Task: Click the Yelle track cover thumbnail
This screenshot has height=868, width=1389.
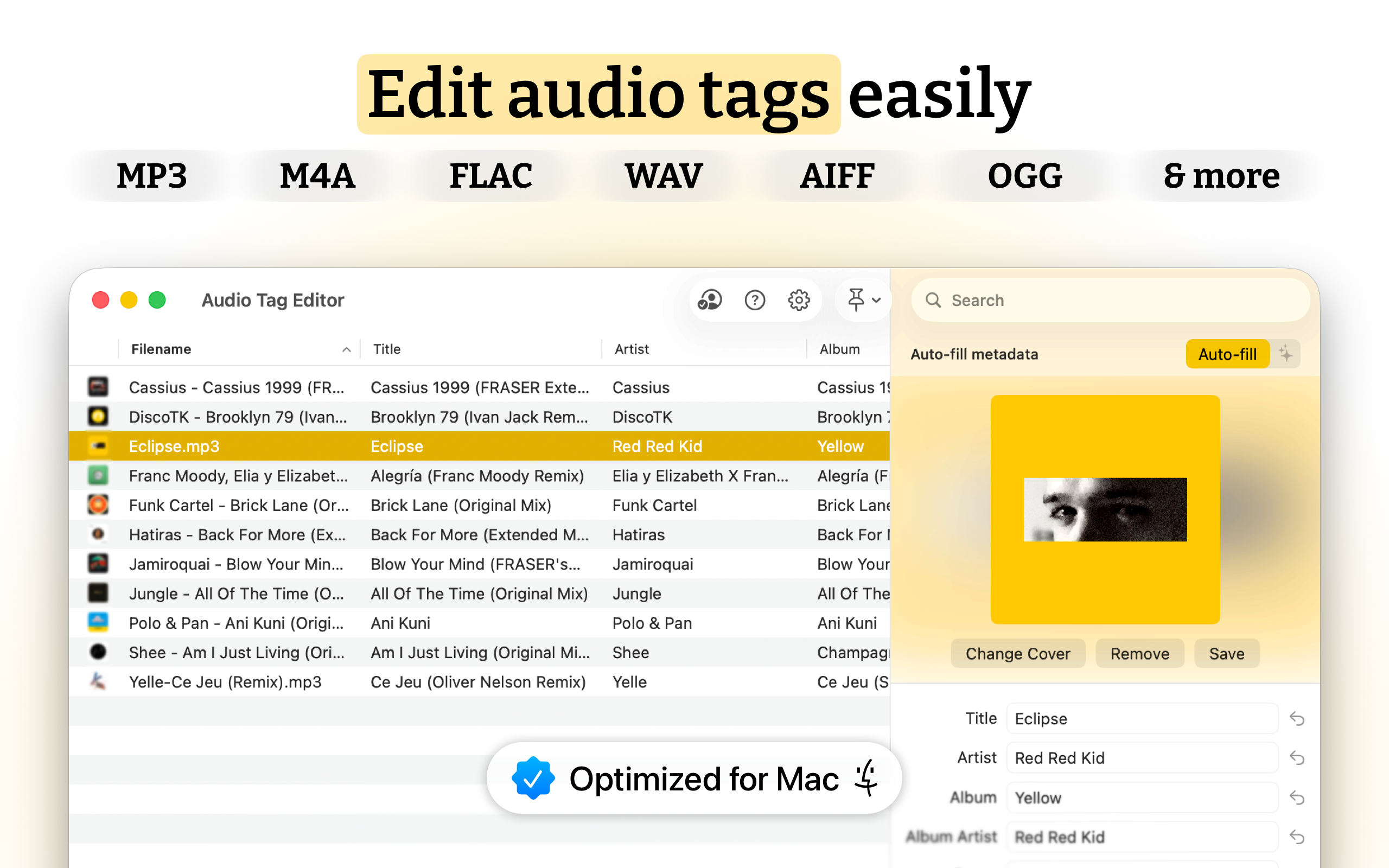Action: pos(98,681)
